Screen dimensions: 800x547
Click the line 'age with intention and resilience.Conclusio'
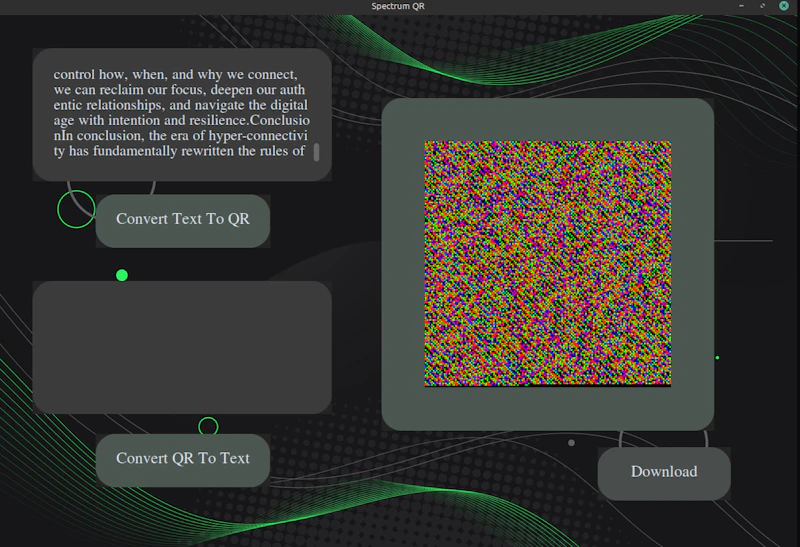[182, 120]
